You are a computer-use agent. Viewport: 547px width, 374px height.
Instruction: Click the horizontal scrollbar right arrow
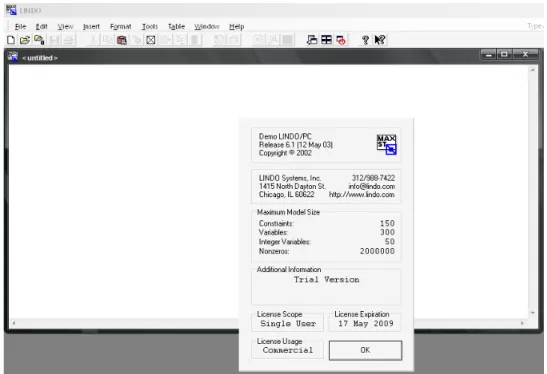coord(522,323)
